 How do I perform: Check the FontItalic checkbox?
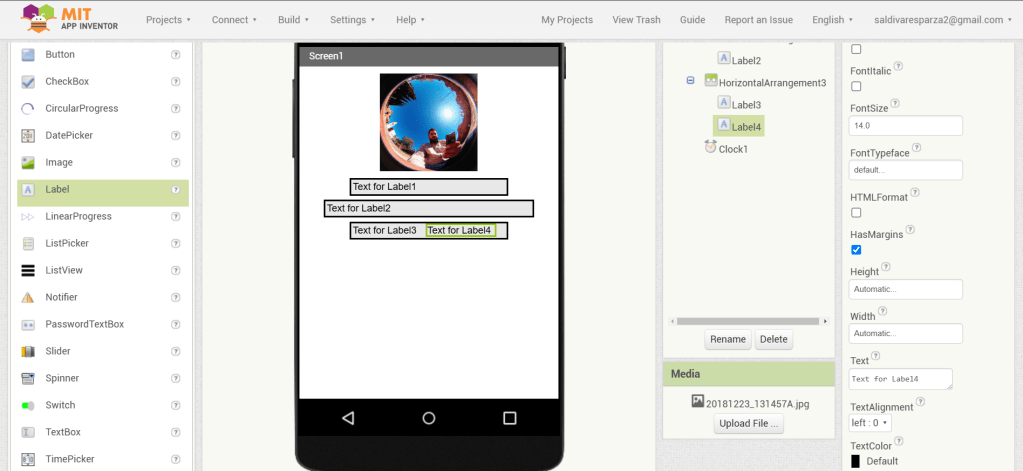click(x=856, y=87)
